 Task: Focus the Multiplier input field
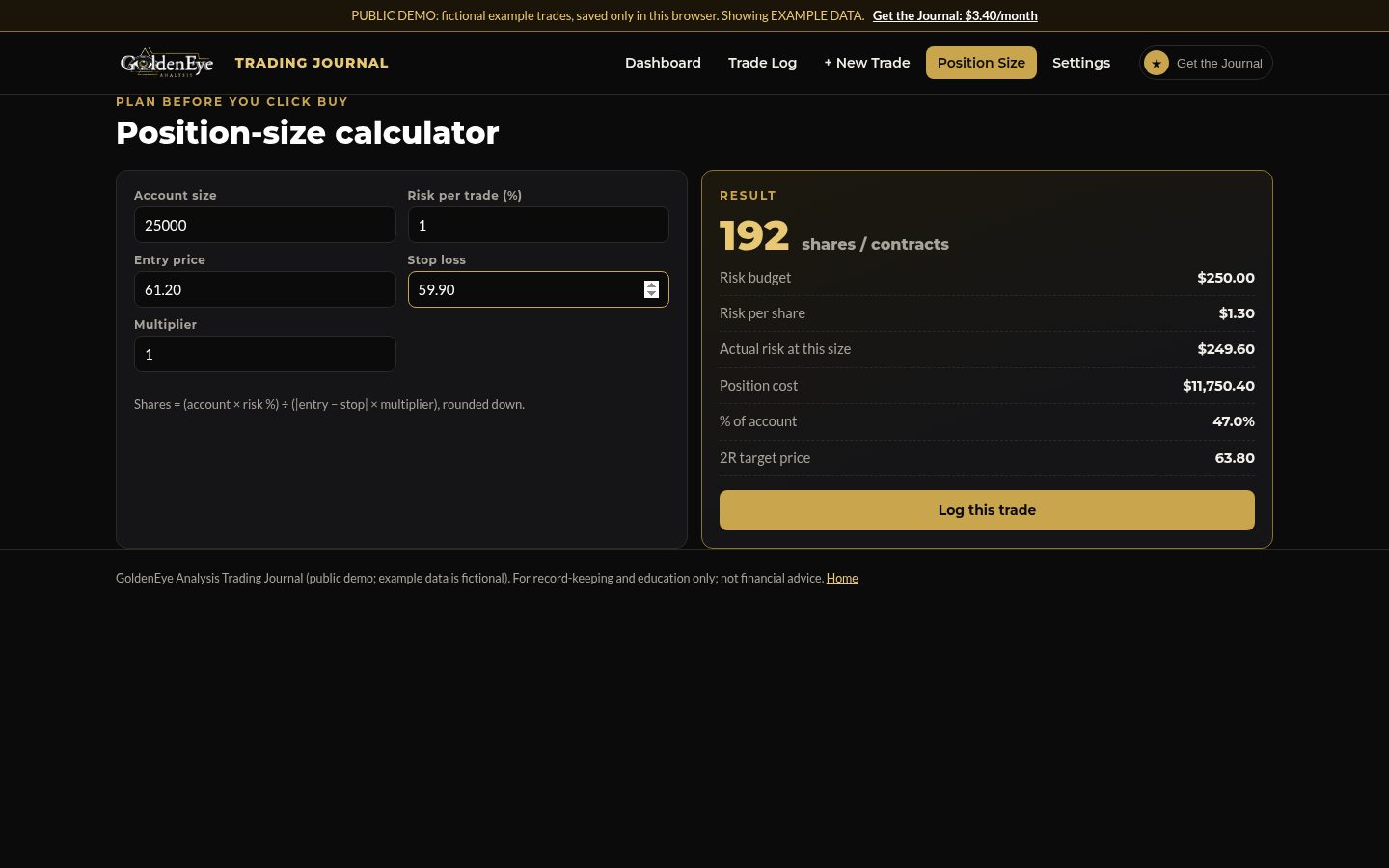(264, 354)
